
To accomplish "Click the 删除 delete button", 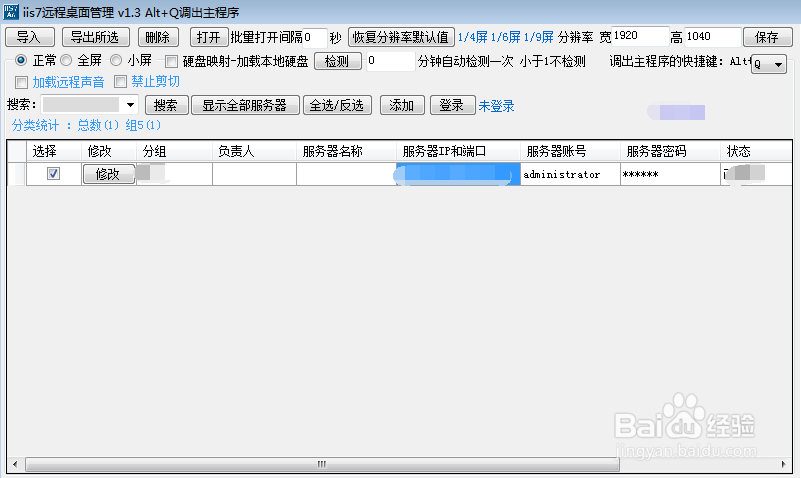I will coord(158,37).
